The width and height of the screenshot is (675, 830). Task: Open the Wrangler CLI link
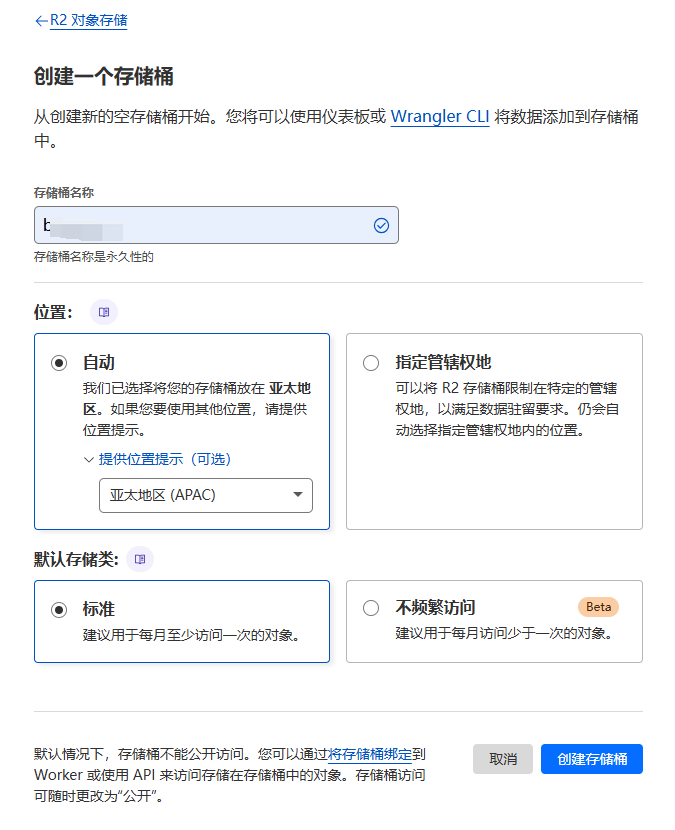tap(440, 116)
